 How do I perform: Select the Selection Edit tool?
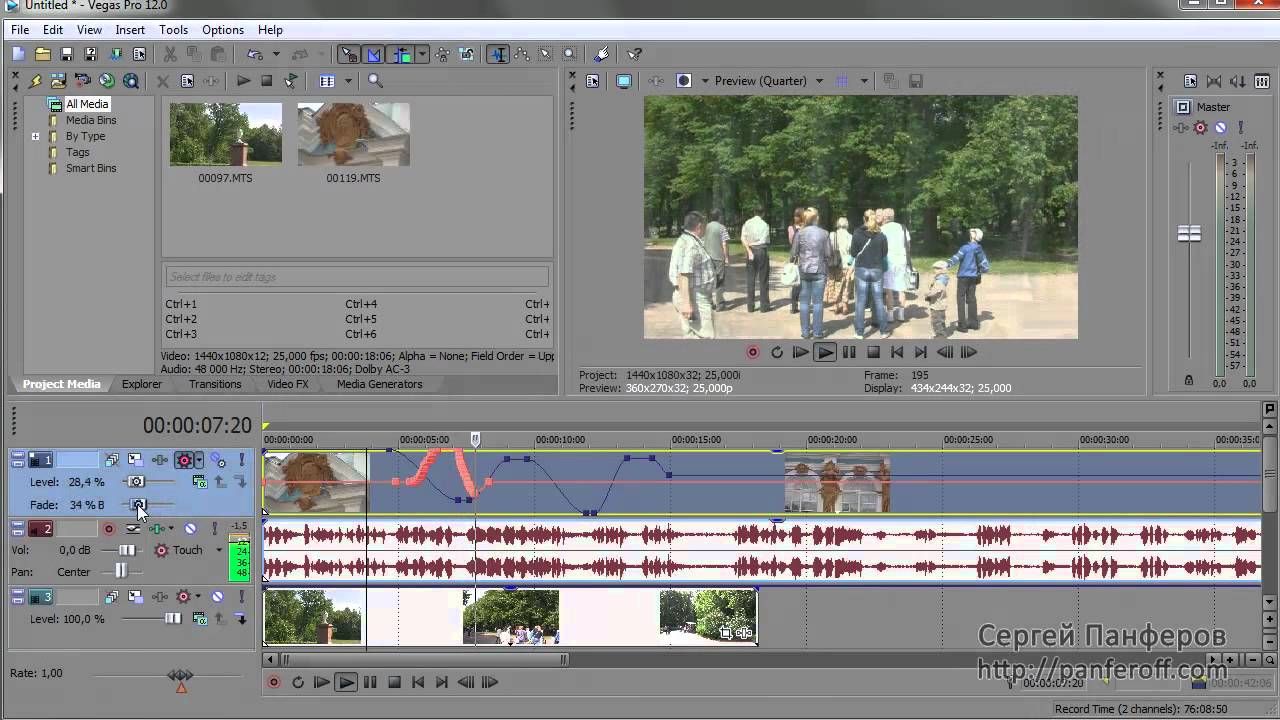546,55
